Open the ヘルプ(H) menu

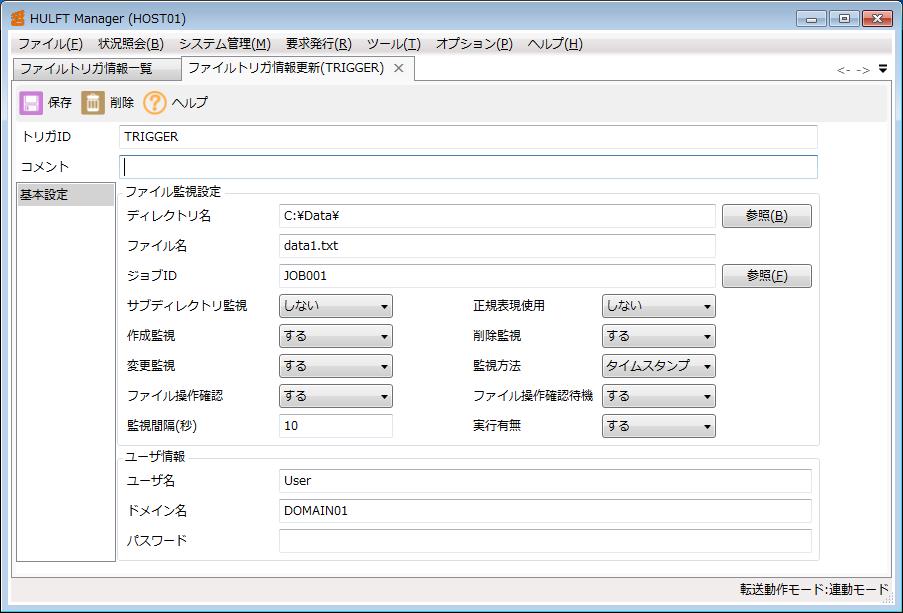click(555, 44)
